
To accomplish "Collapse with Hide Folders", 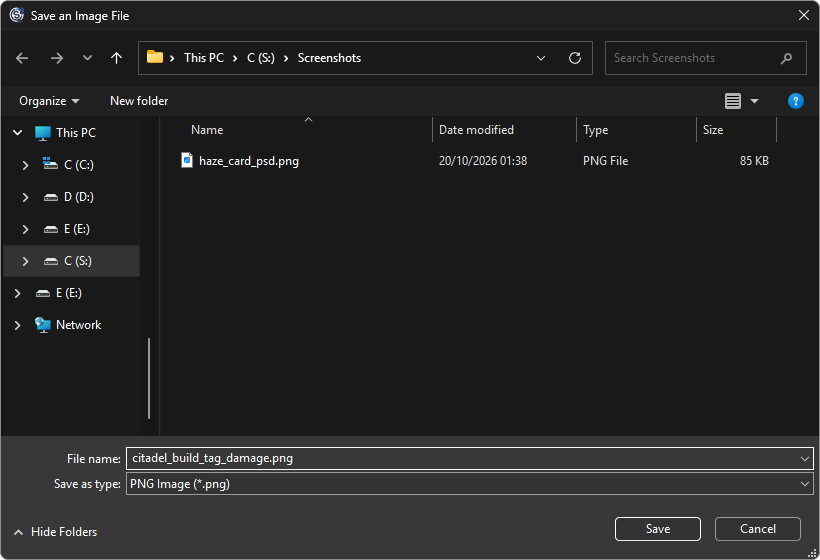I will pyautogui.click(x=55, y=532).
